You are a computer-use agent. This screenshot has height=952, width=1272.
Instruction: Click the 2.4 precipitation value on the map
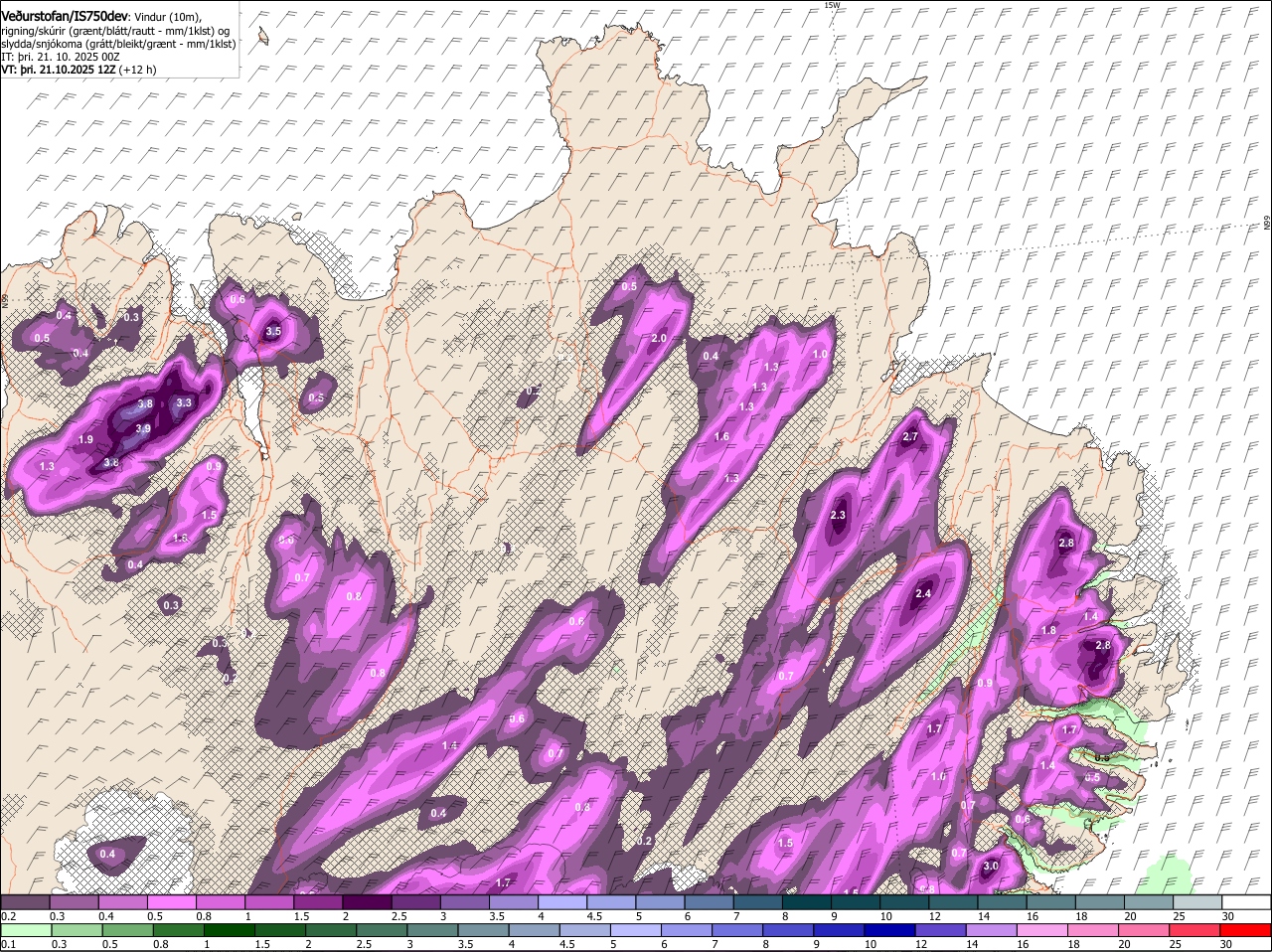point(923,593)
